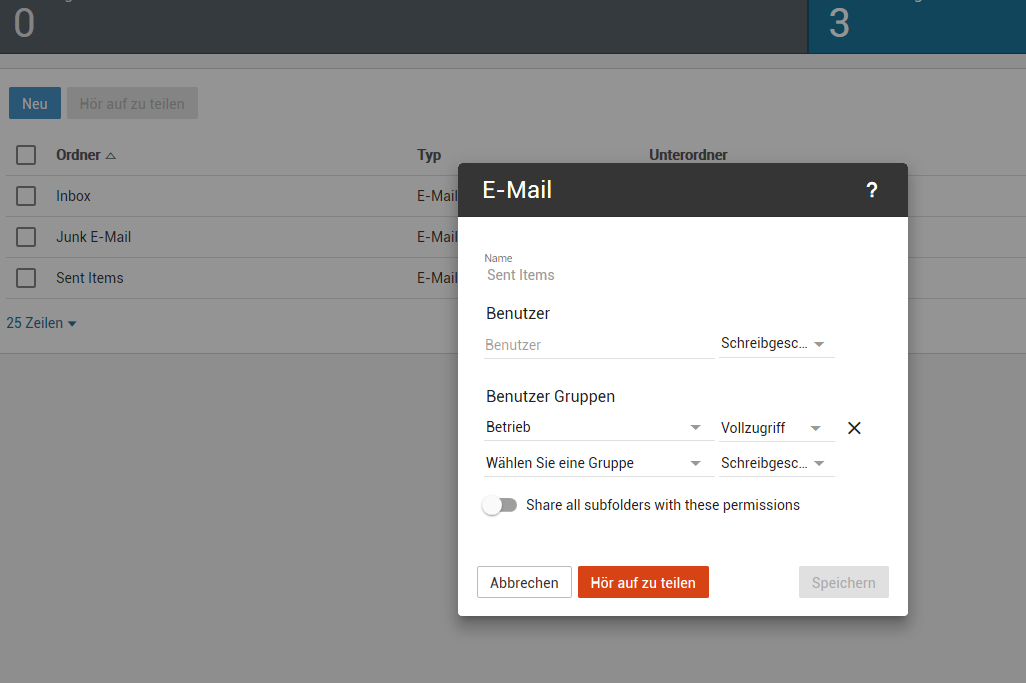Check the Sent Items folder checkbox
The image size is (1026, 683).
click(26, 278)
